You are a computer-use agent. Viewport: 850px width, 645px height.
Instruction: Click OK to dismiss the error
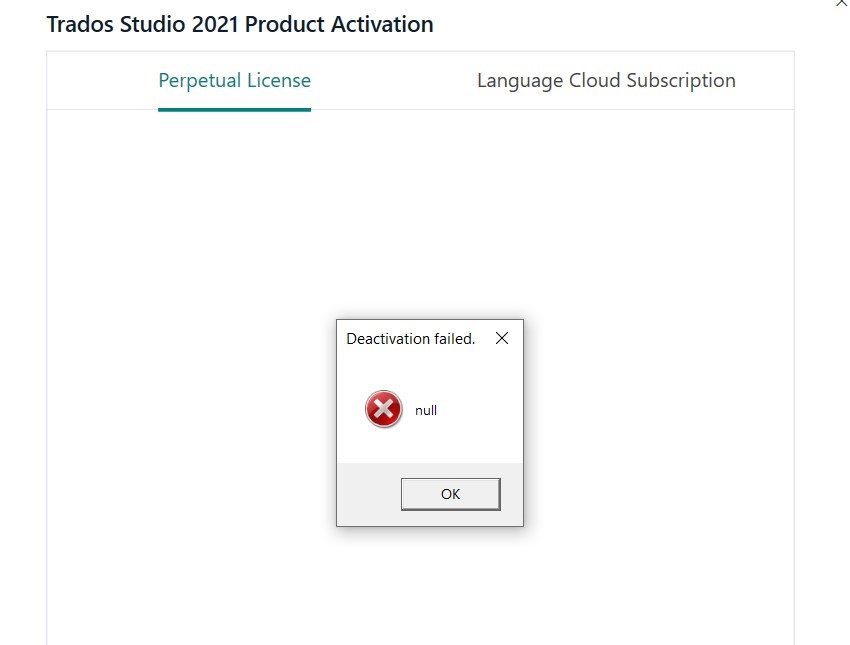pos(450,493)
